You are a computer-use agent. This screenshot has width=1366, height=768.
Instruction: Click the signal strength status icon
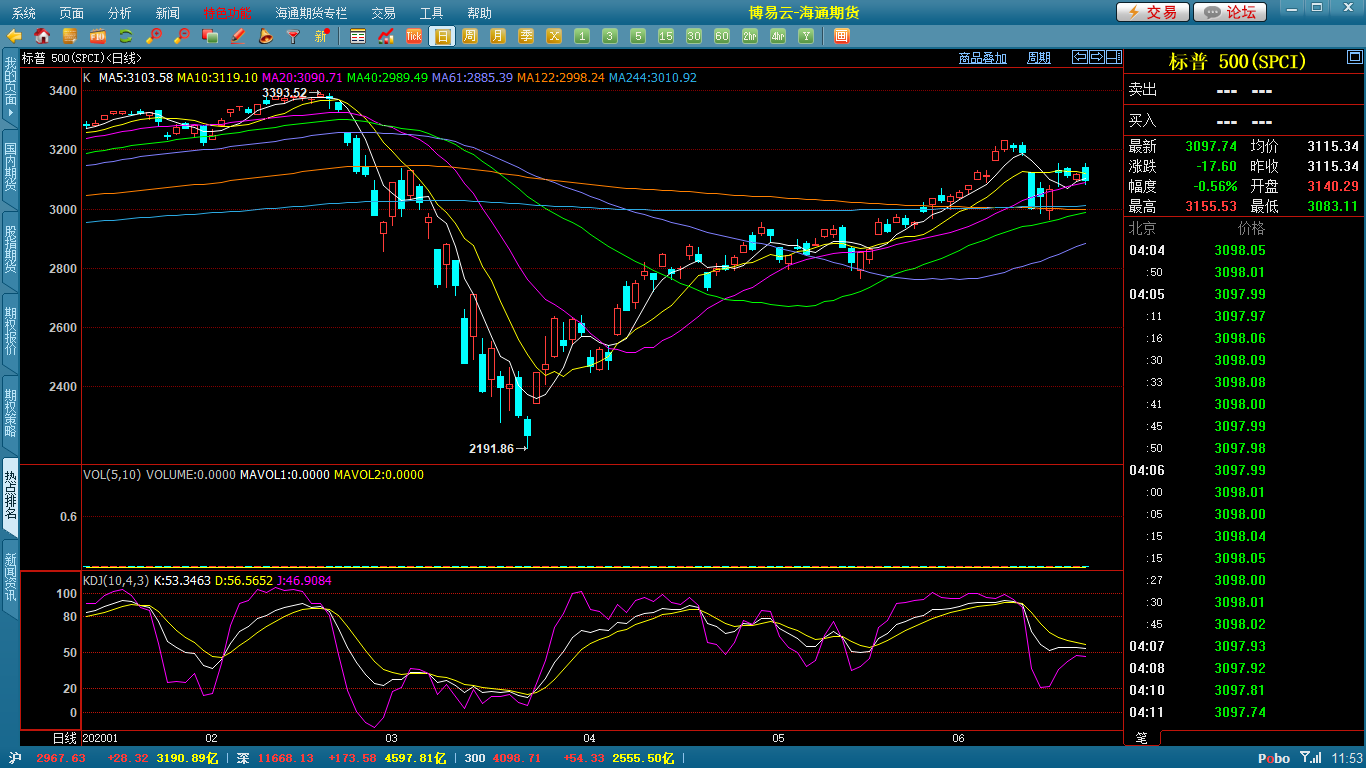click(1309, 759)
